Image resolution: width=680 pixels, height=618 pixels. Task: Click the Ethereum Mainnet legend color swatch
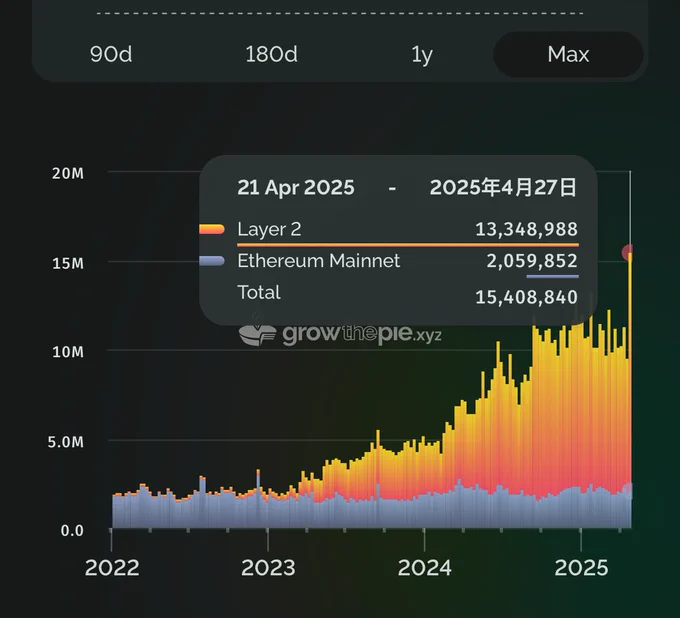(212, 261)
